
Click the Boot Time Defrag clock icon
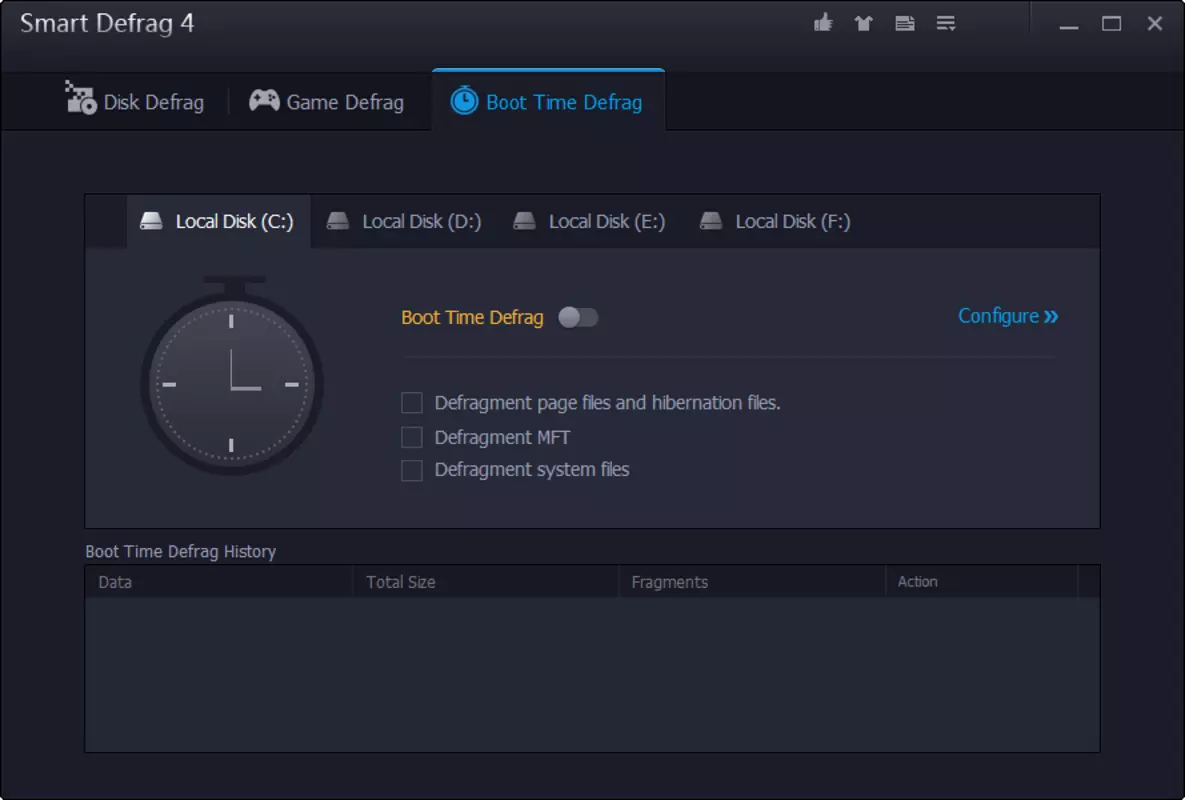point(464,100)
